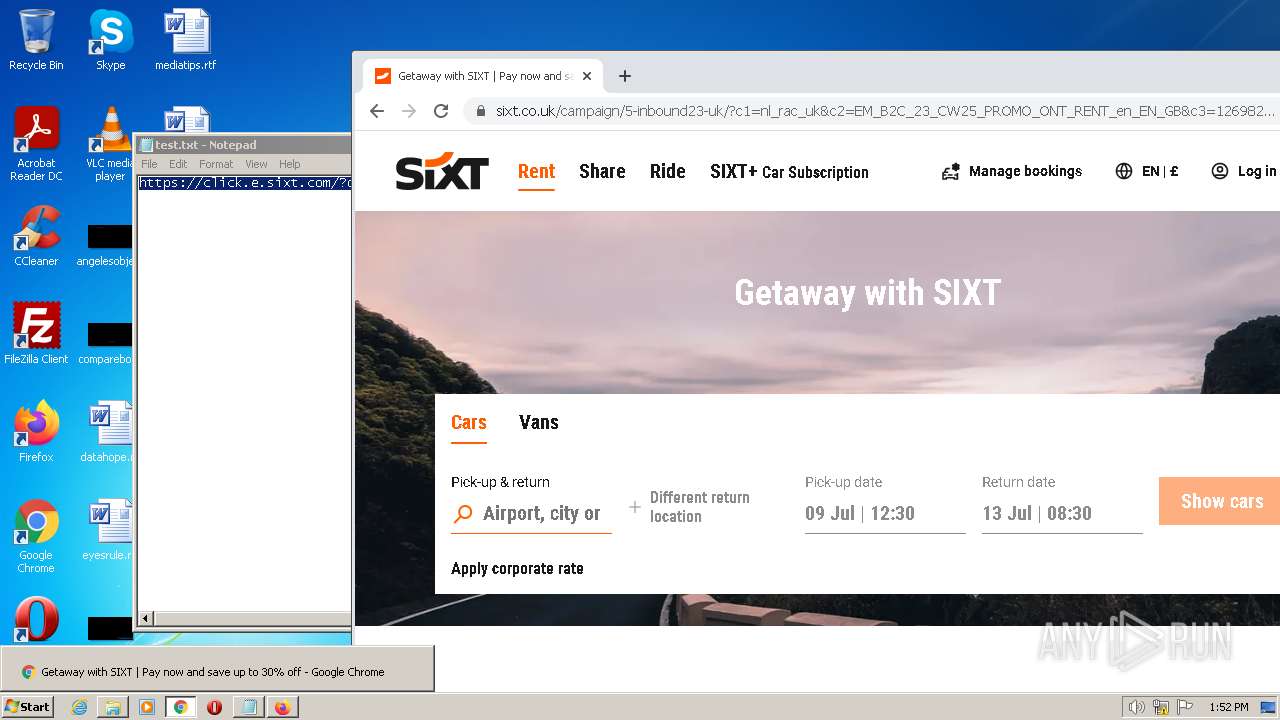
Task: Open CCleaner desktop shortcut
Action: point(36,236)
